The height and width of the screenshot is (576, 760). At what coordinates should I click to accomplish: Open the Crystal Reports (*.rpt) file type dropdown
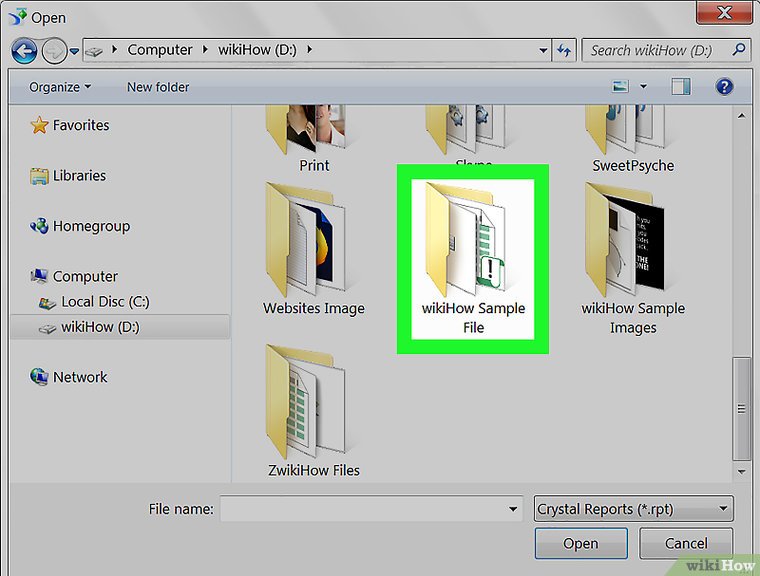633,509
